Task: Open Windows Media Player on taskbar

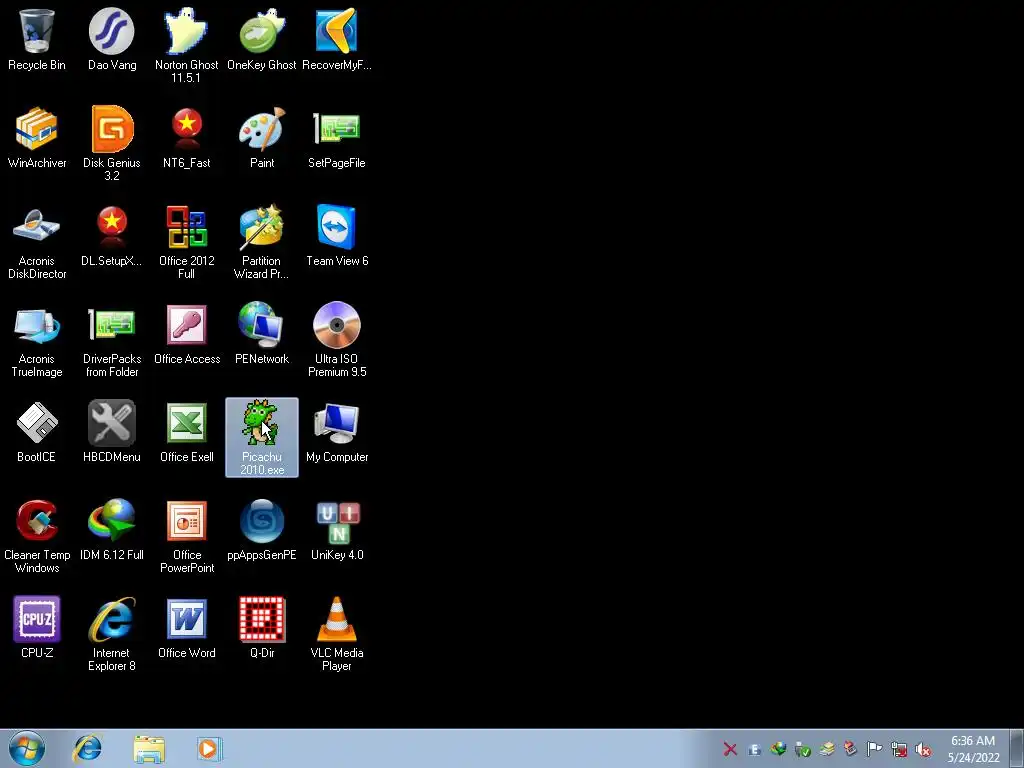Action: pyautogui.click(x=209, y=748)
